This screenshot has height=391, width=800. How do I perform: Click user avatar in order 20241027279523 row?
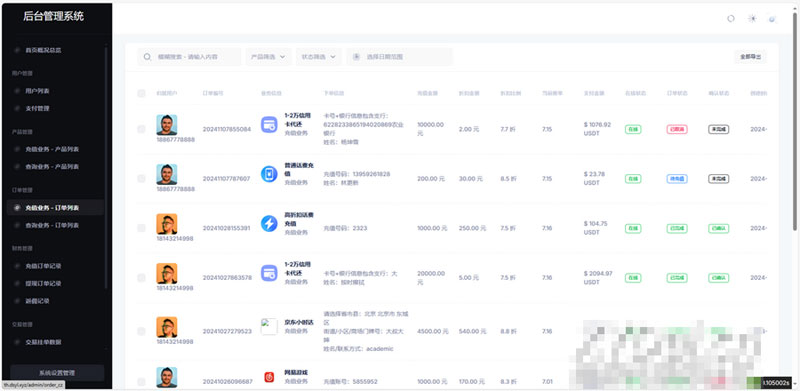point(167,327)
